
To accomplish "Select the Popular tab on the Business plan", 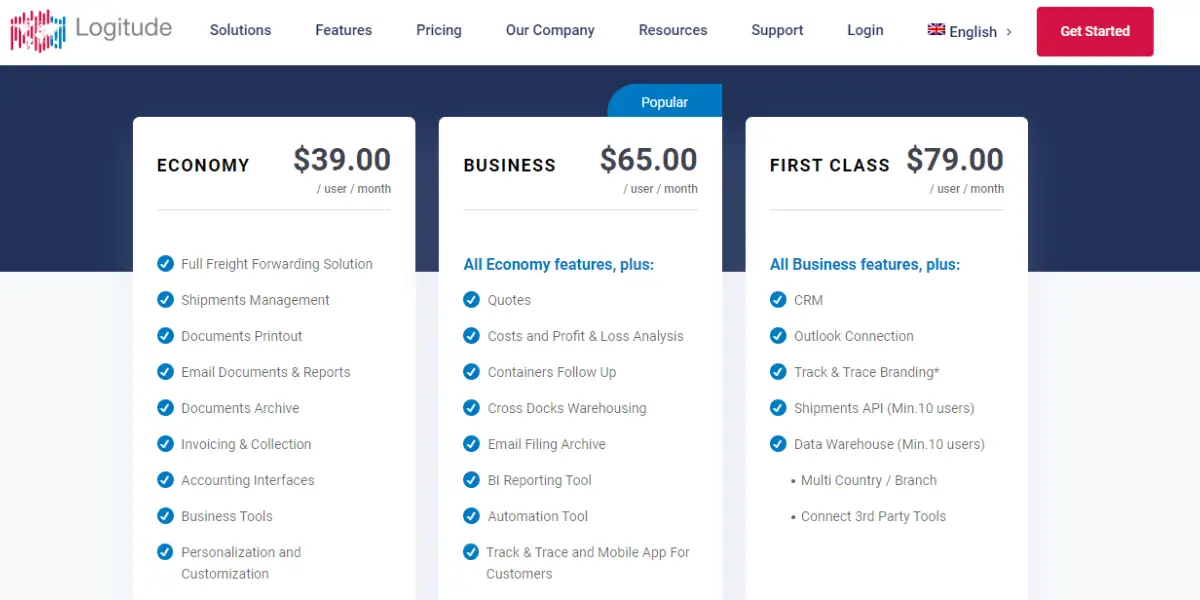I will pos(664,102).
